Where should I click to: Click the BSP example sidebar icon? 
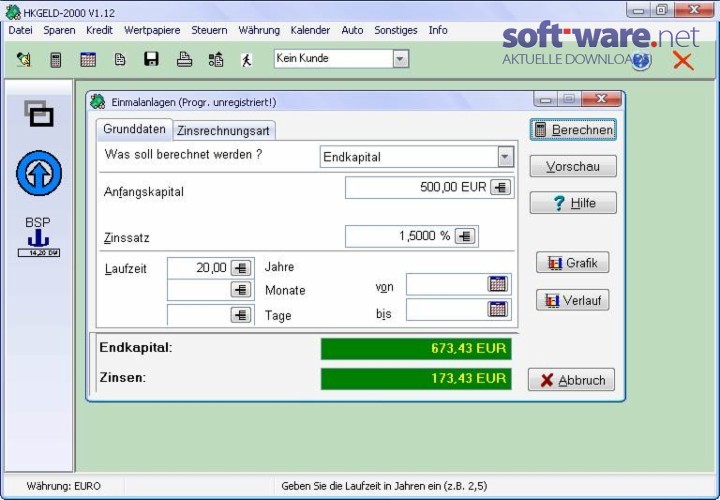(39, 237)
